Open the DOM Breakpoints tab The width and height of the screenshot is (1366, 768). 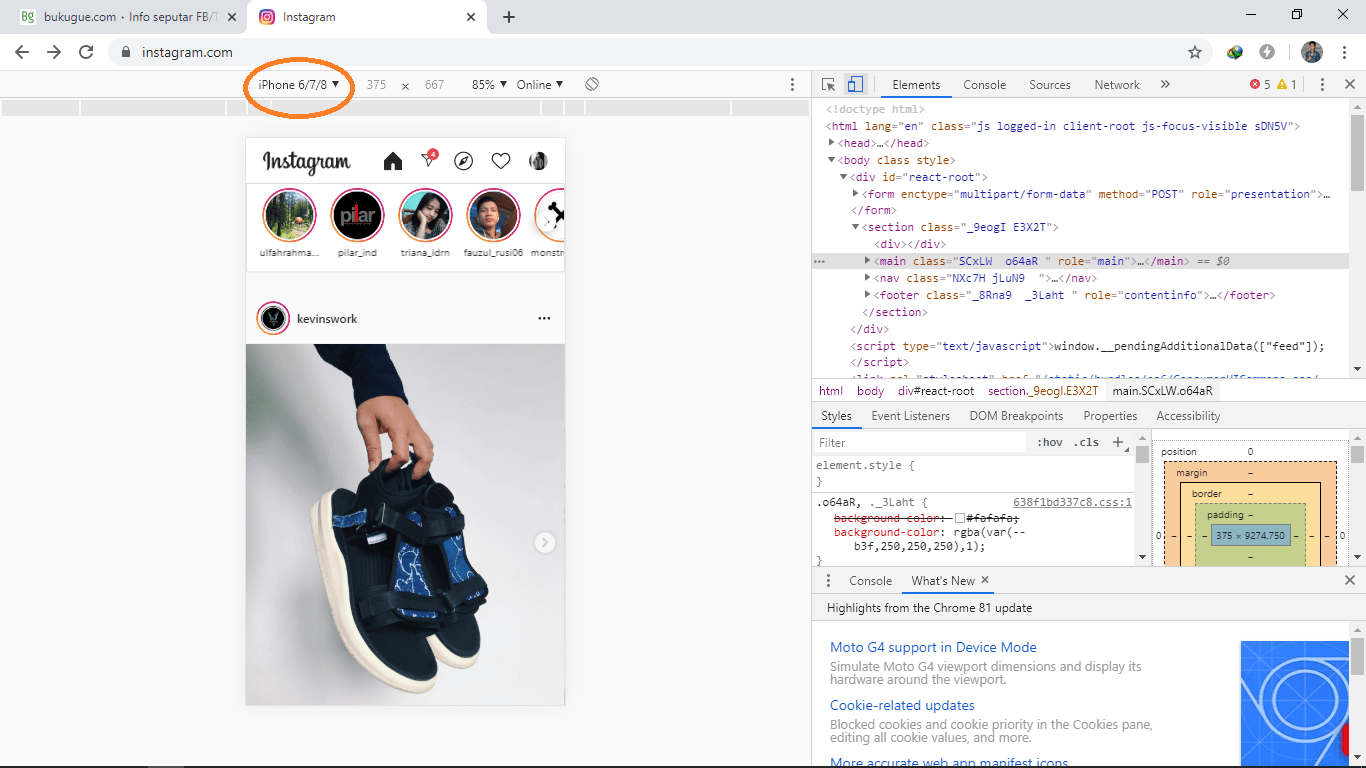coord(1016,416)
